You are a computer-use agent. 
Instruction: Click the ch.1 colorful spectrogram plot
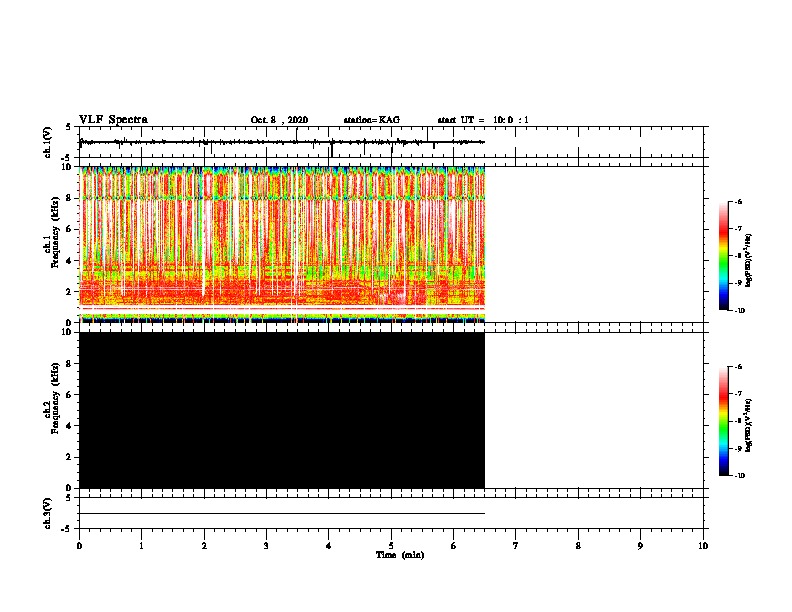(x=282, y=244)
